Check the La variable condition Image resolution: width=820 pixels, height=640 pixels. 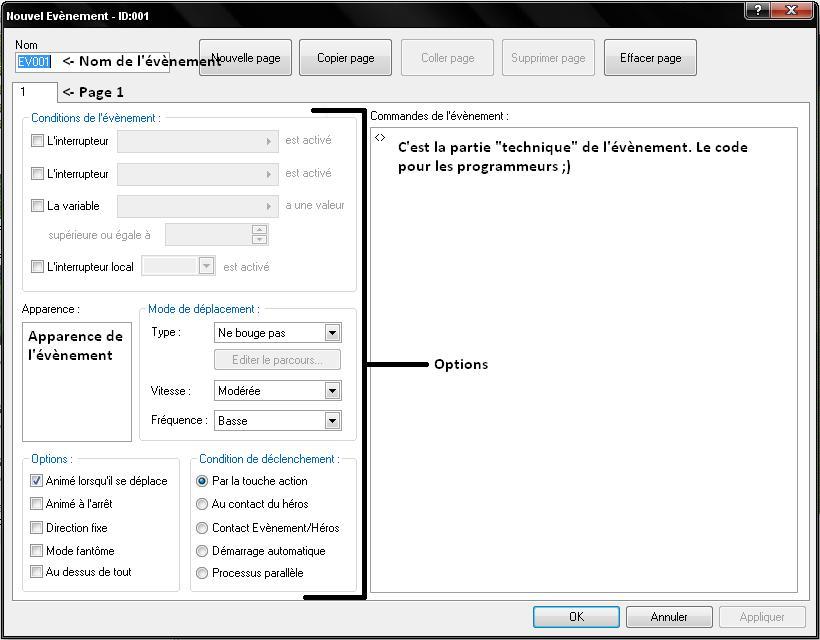coord(38,206)
